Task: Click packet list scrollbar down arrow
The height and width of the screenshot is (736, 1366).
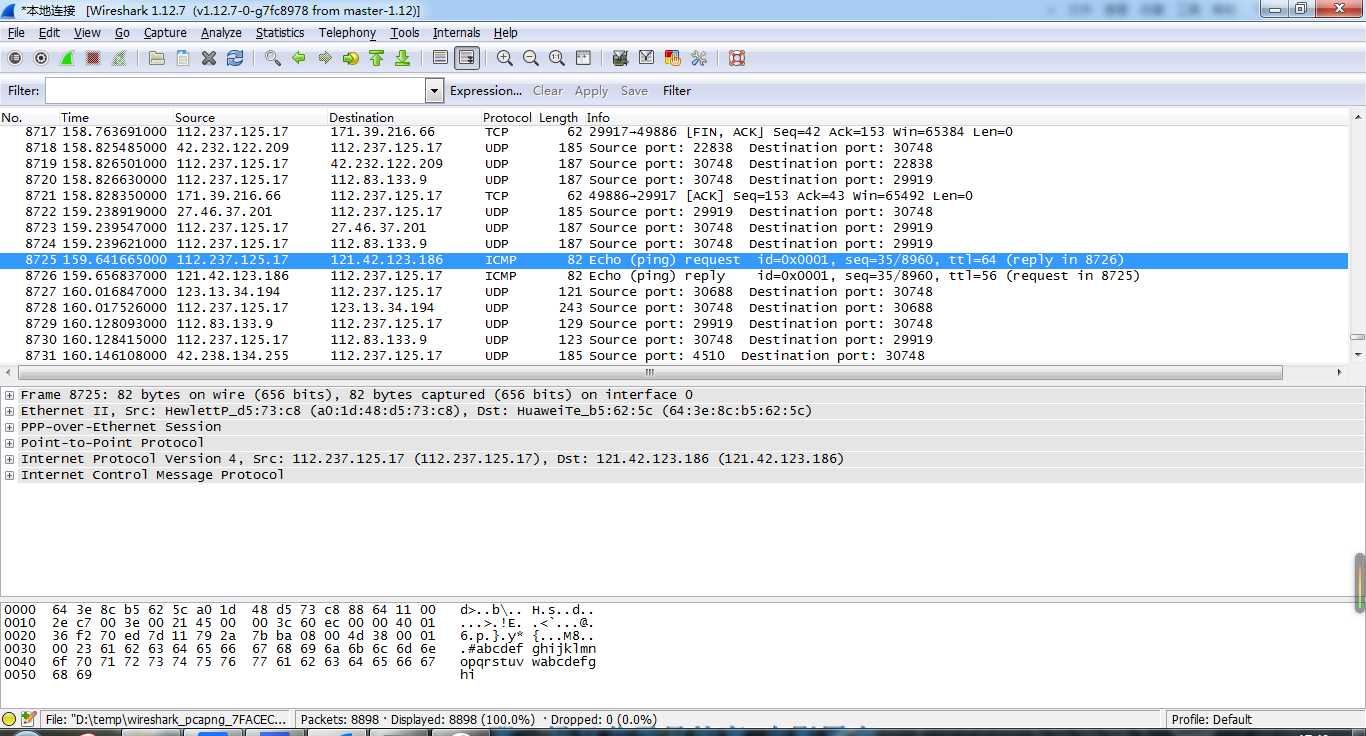Action: click(1358, 355)
